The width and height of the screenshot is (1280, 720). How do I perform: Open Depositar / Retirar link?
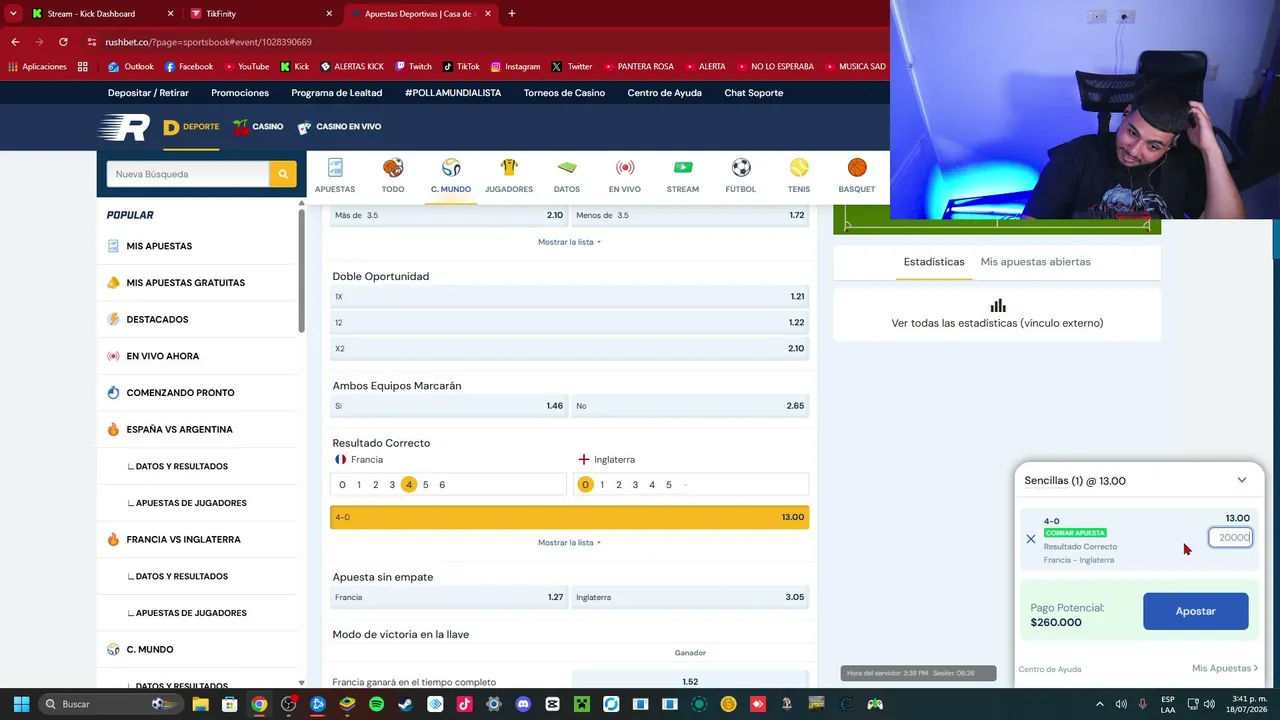148,93
